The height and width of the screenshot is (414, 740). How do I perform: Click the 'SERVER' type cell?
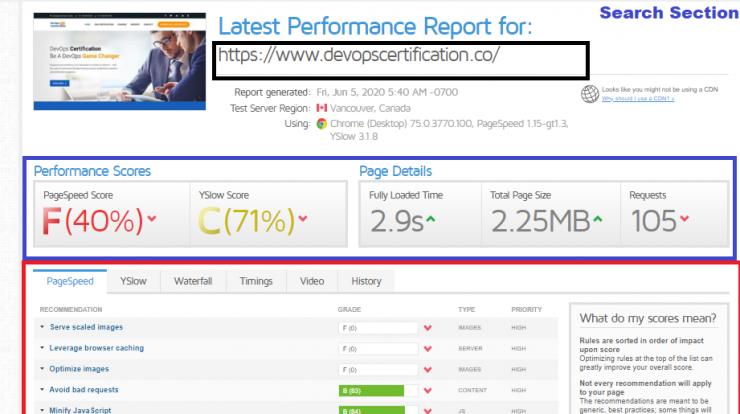470,348
